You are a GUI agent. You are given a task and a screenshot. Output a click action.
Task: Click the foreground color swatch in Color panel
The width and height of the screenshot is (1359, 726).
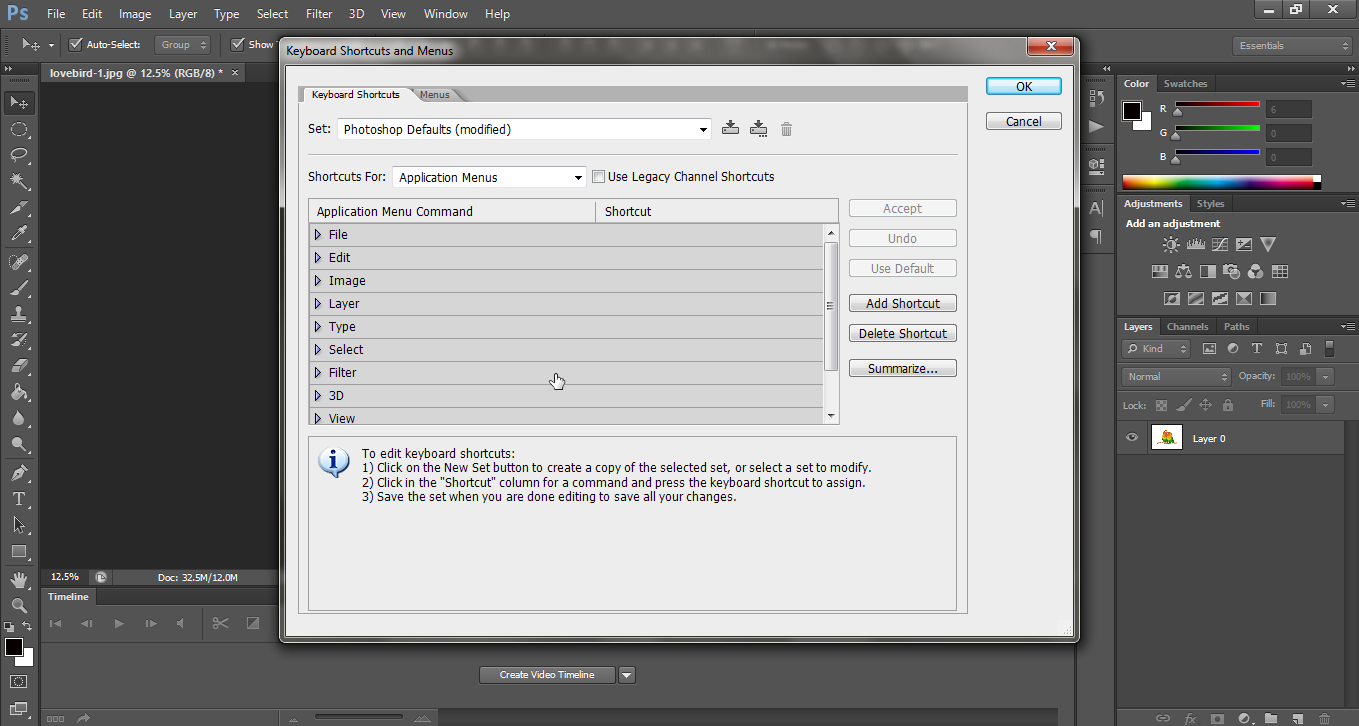click(1132, 110)
